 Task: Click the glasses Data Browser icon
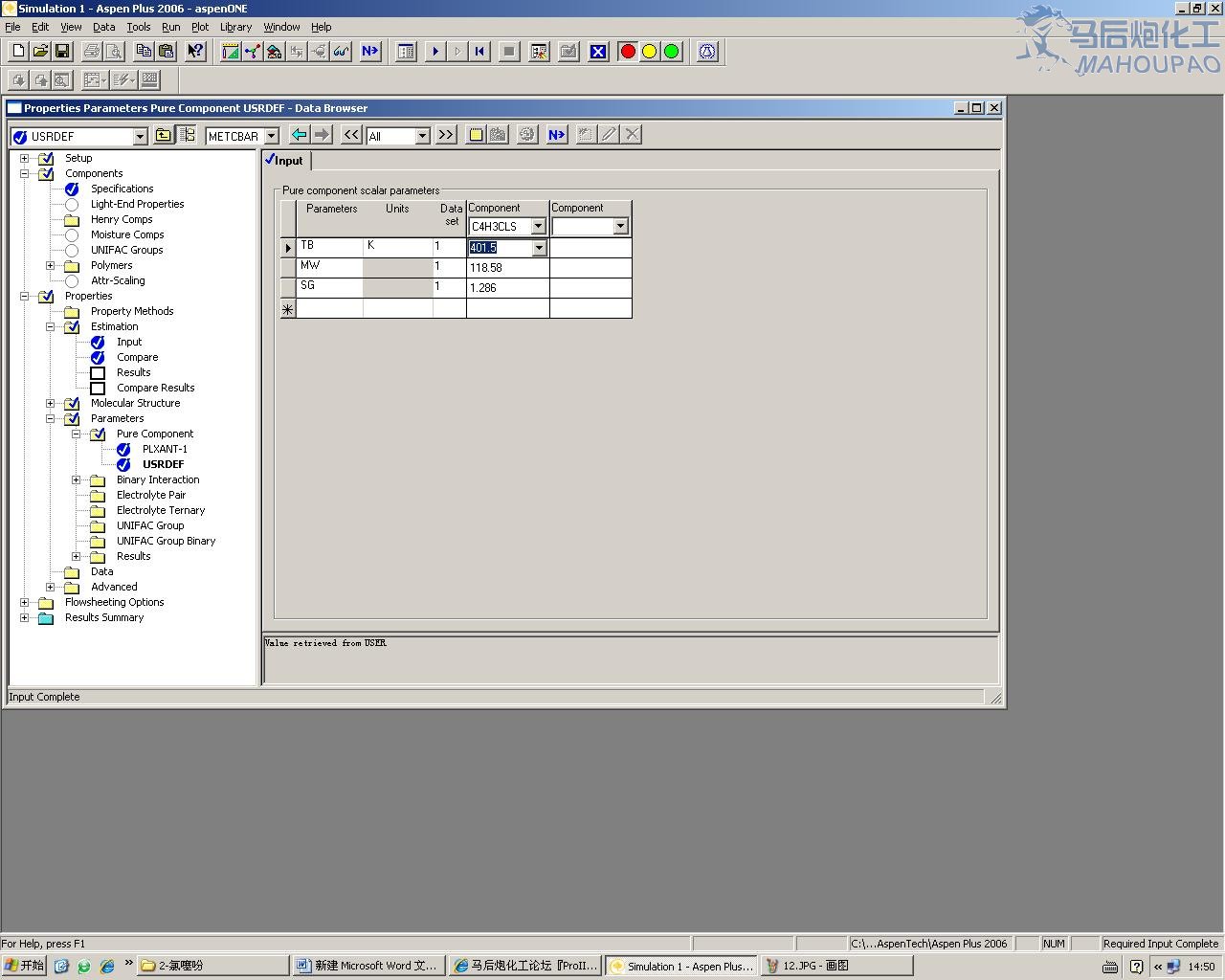(341, 52)
